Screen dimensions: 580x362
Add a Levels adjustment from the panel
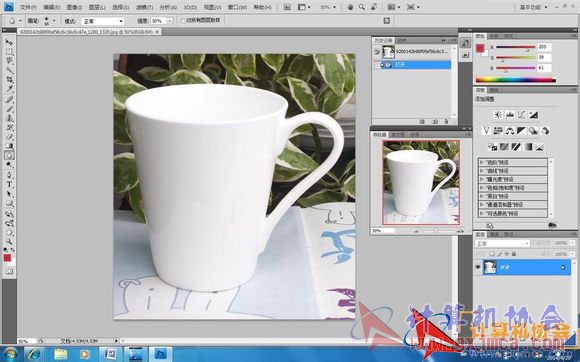coord(510,115)
